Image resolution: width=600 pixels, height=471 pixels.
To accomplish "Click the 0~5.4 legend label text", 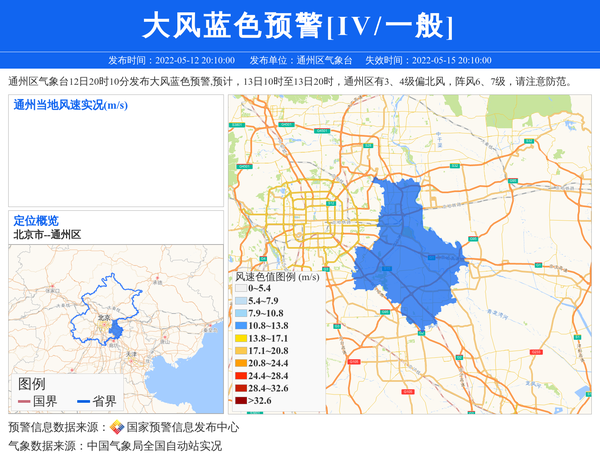I will [259, 288].
